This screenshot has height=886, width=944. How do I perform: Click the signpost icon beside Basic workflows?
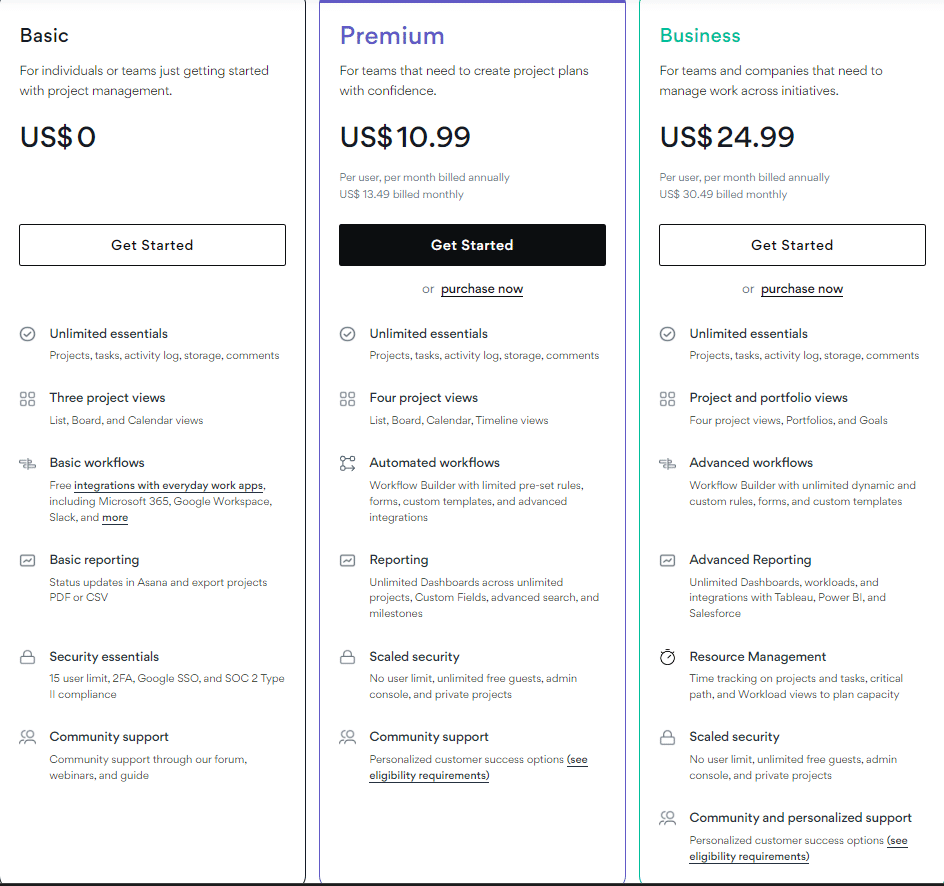click(28, 463)
